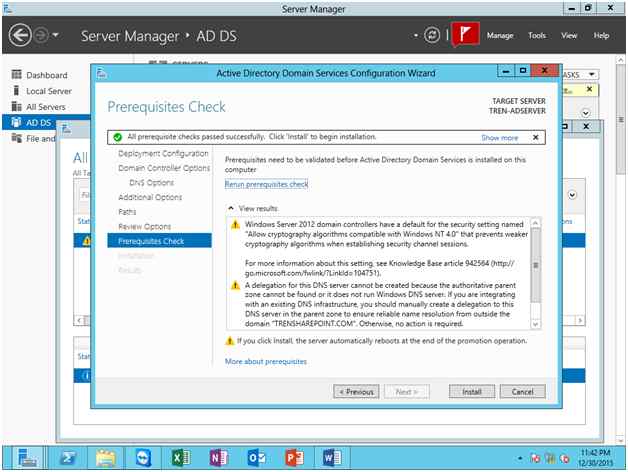Select Dashboard in the sidebar
The height and width of the screenshot is (472, 628).
46,75
